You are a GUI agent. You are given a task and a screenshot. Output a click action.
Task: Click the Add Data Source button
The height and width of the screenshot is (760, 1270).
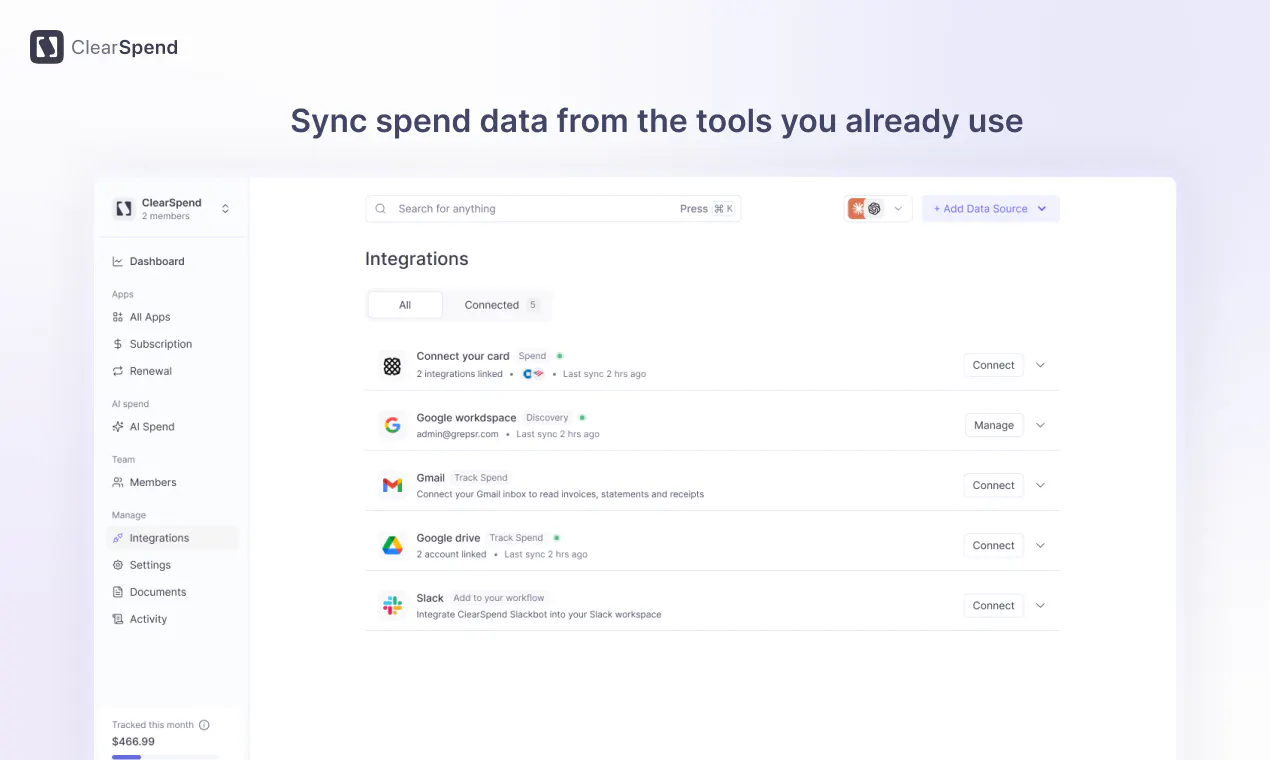tap(990, 209)
